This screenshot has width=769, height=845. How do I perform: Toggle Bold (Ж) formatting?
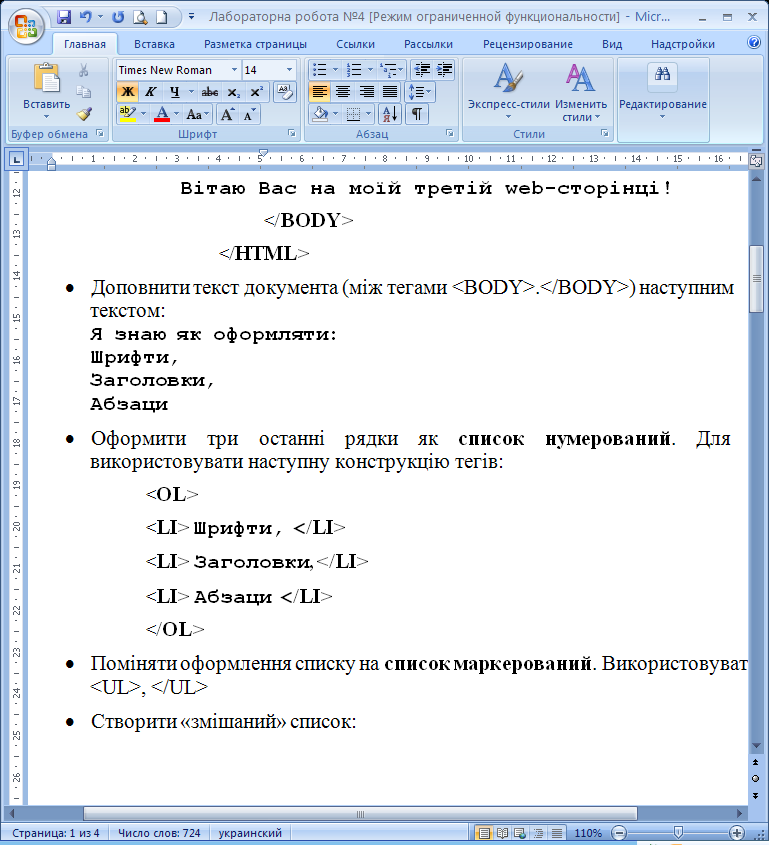pos(127,92)
